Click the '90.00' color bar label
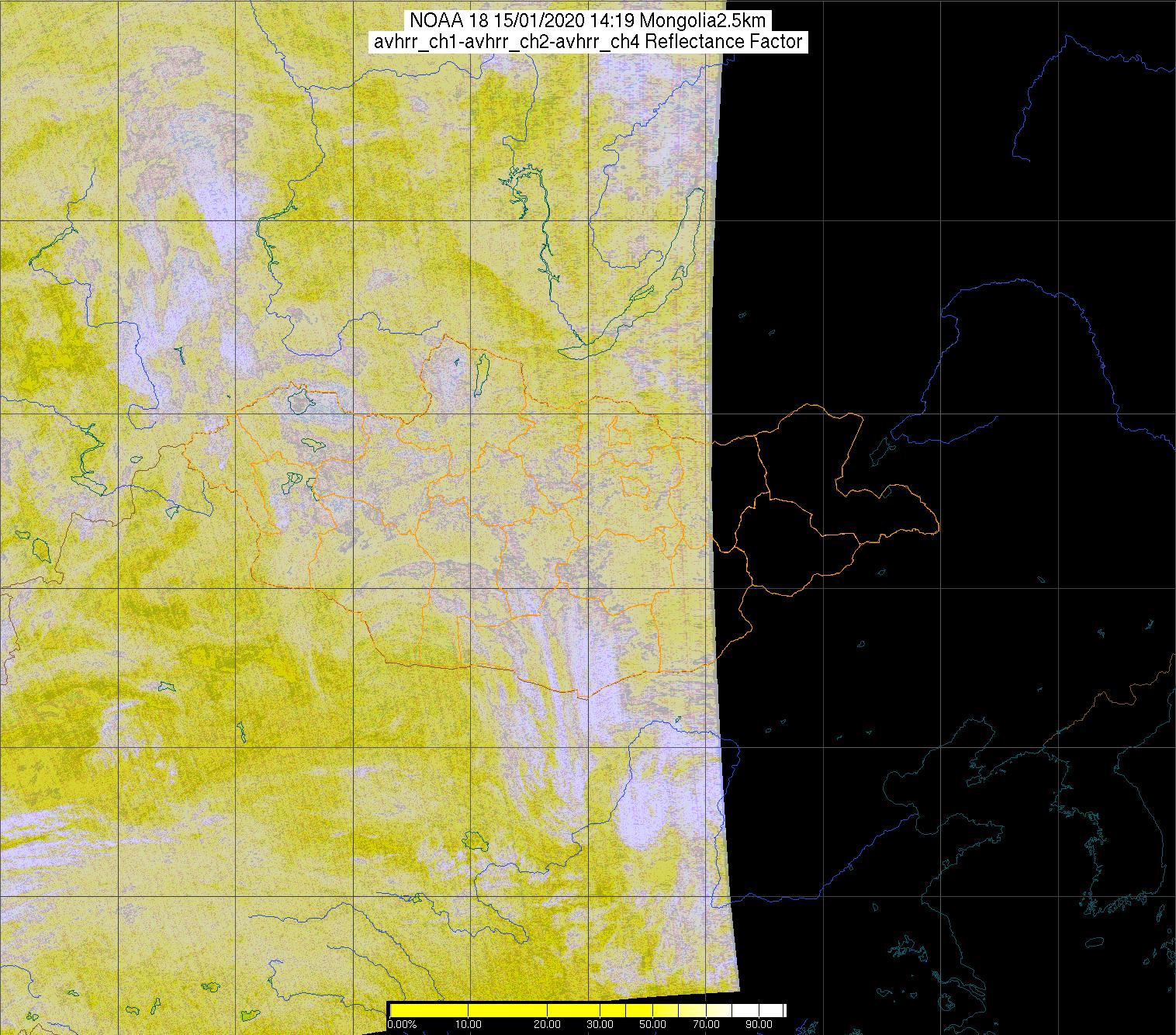Image resolution: width=1176 pixels, height=1035 pixels. pos(759,1024)
